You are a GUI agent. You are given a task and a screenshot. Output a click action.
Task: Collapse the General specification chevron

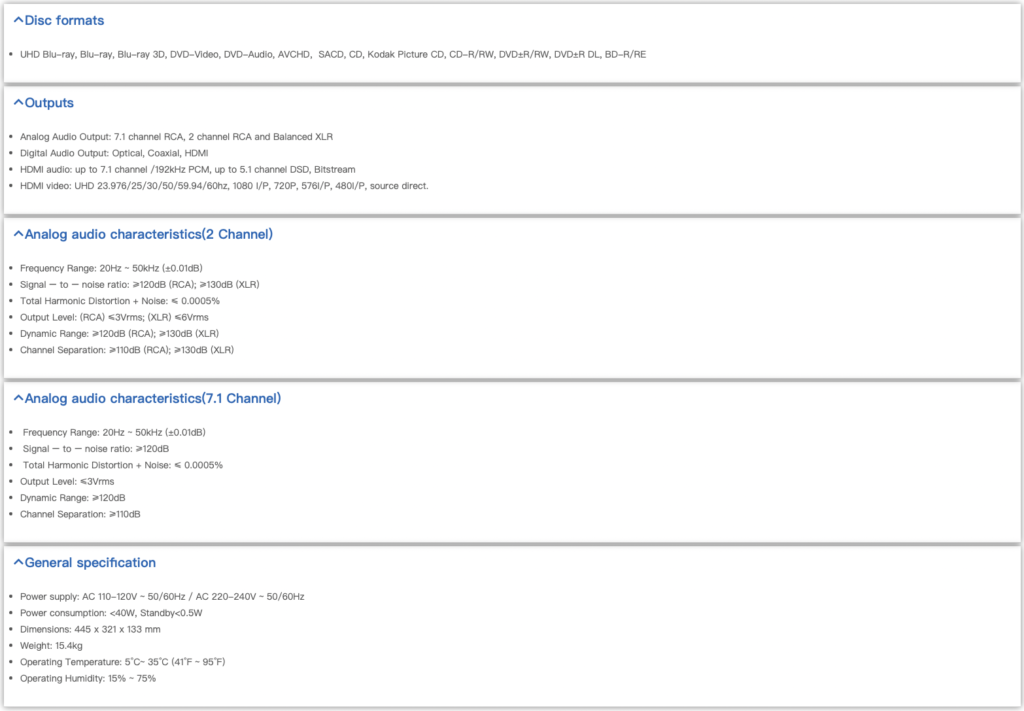point(18,562)
